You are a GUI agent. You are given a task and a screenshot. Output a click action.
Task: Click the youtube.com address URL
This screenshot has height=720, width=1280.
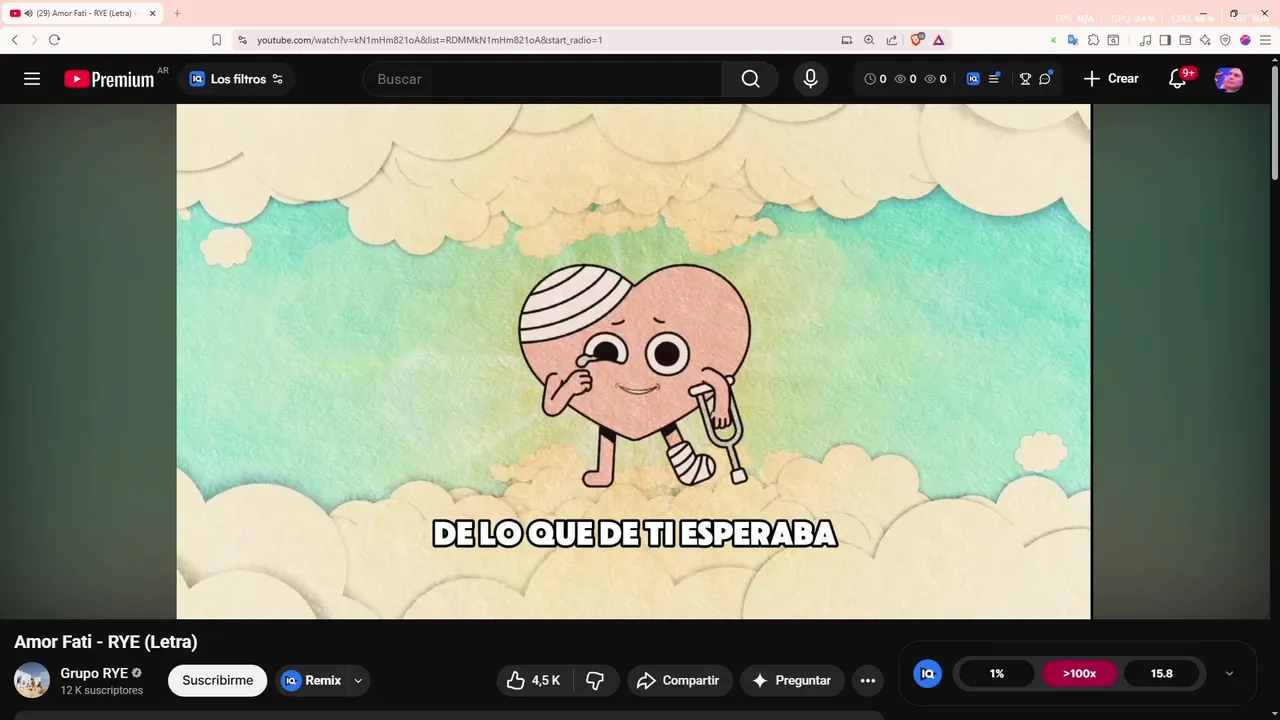(x=429, y=40)
